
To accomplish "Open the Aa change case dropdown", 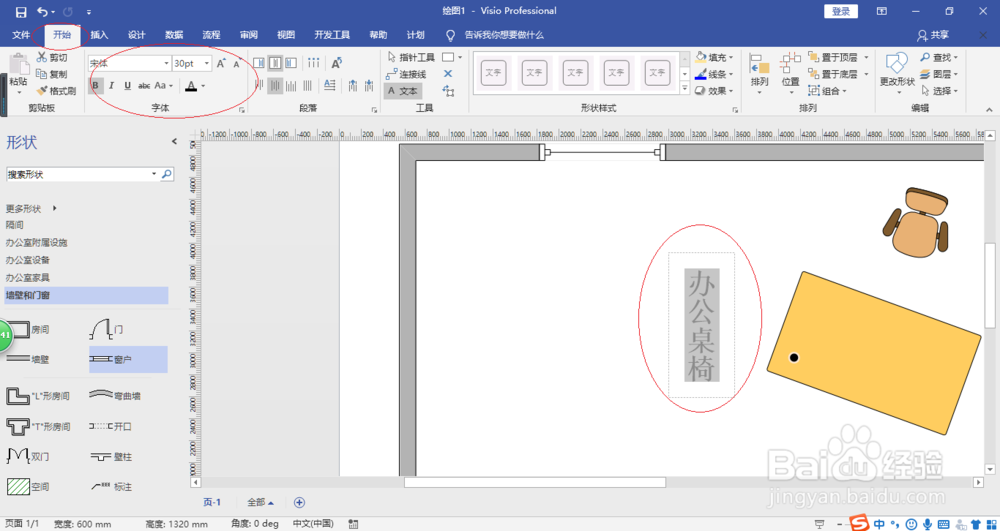I will click(163, 85).
